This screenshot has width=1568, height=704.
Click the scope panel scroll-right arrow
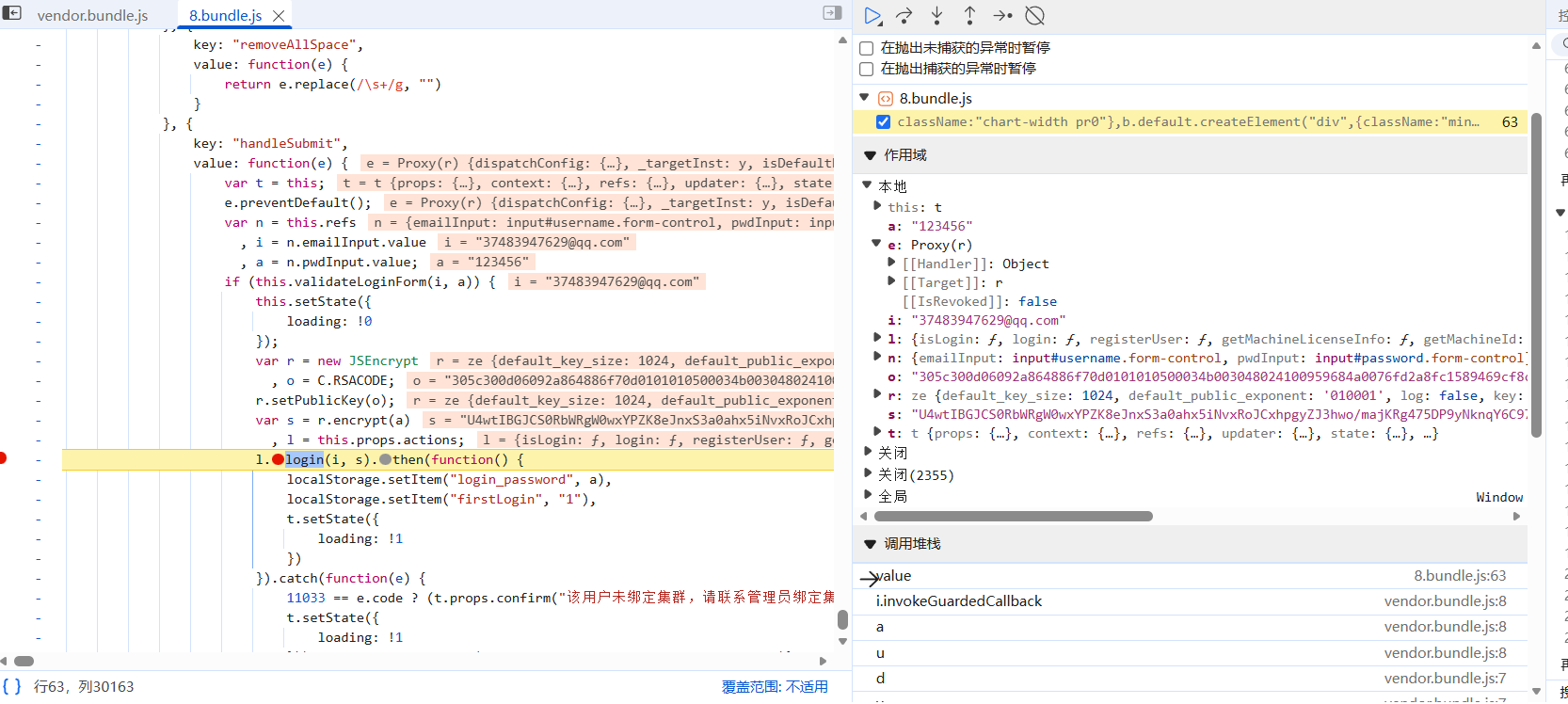[x=1516, y=516]
